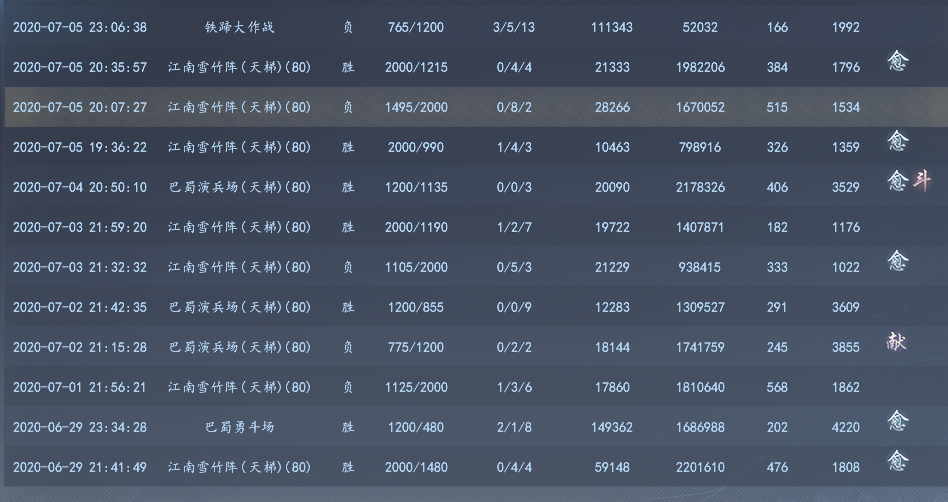Click the value 568
This screenshot has height=502, width=948.
777,387
